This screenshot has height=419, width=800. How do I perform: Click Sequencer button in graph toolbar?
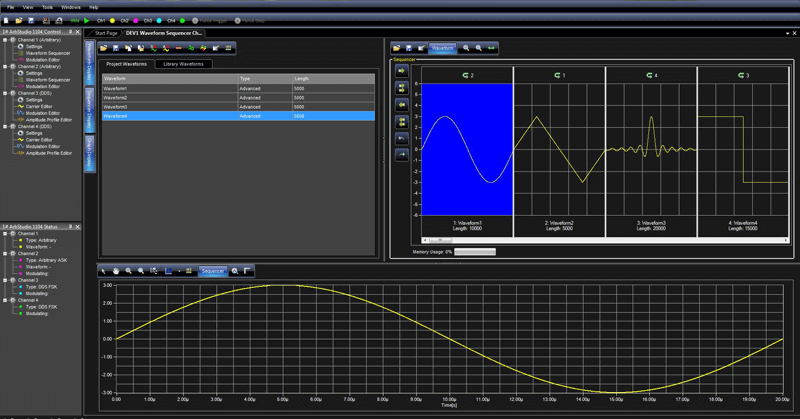coord(213,271)
